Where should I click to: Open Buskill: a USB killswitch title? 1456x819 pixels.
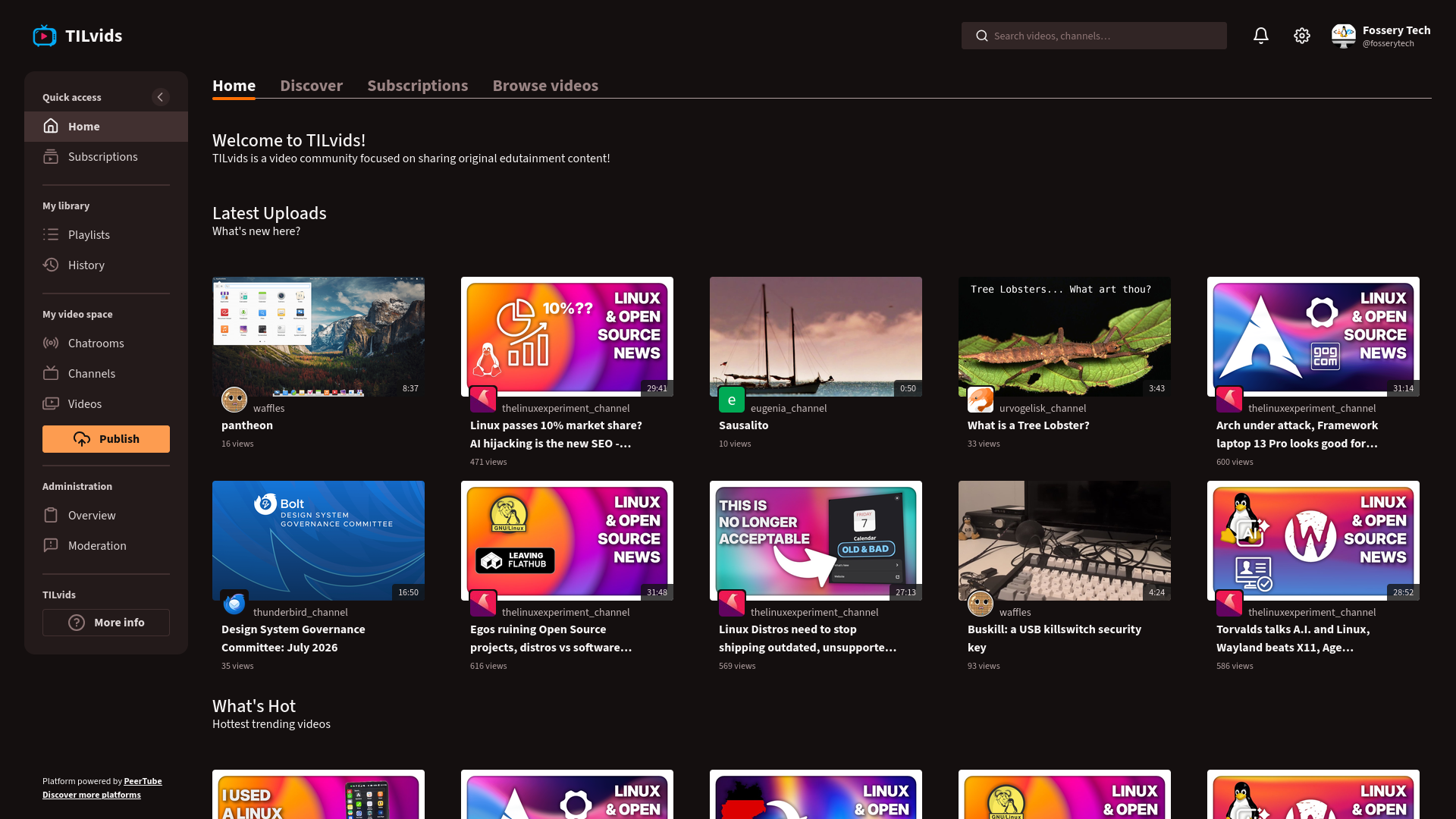point(1054,639)
